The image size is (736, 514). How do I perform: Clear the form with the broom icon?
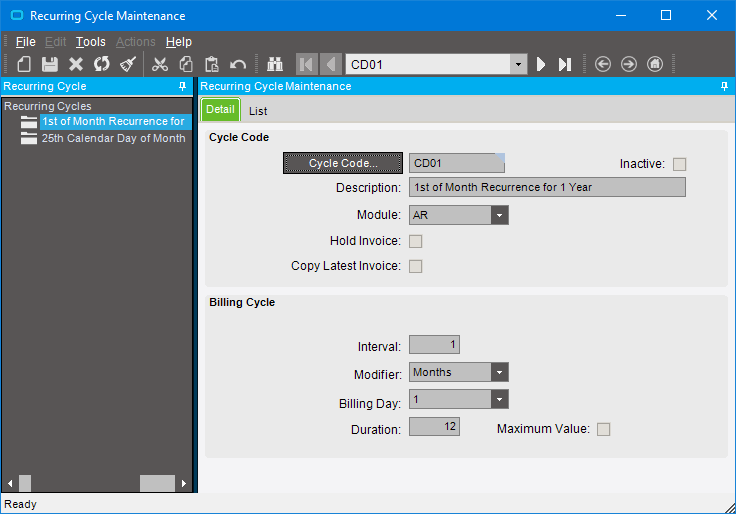(128, 64)
